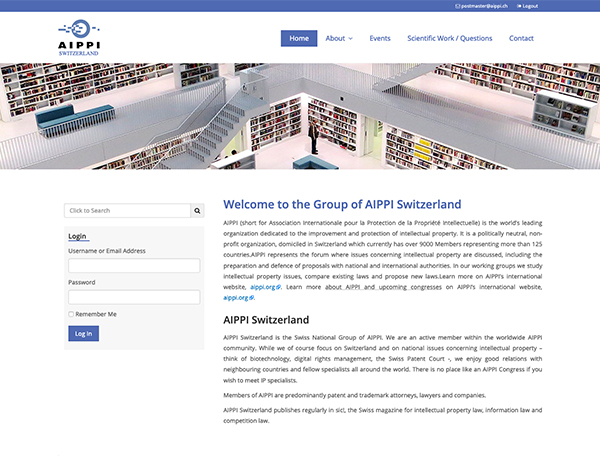Image resolution: width=600 pixels, height=456 pixels.
Task: Open the Home menu item
Action: (x=299, y=38)
